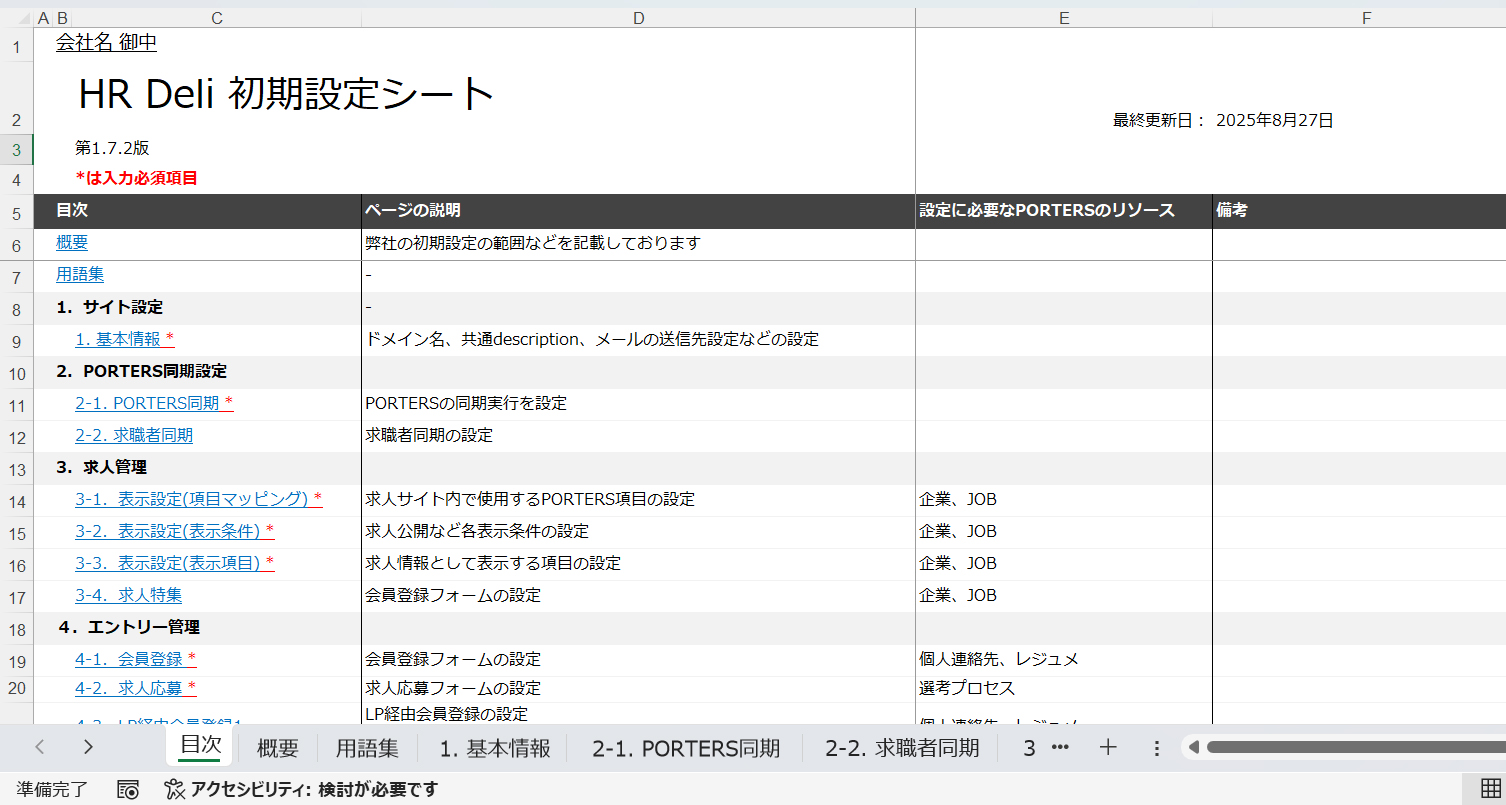Switch to the 2-1. PORTERS同期 sheet tab
The image size is (1506, 805).
(686, 747)
